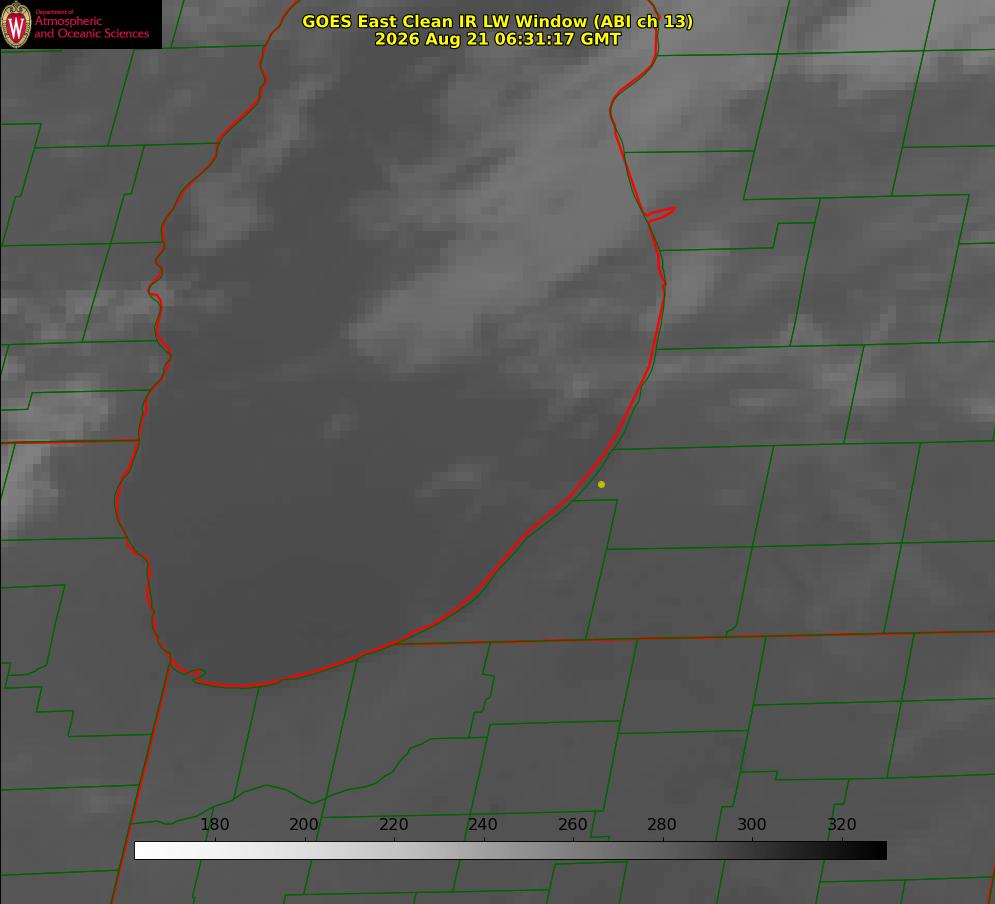995x904 pixels.
Task: Click the black end of the colorbar
Action: 874,851
